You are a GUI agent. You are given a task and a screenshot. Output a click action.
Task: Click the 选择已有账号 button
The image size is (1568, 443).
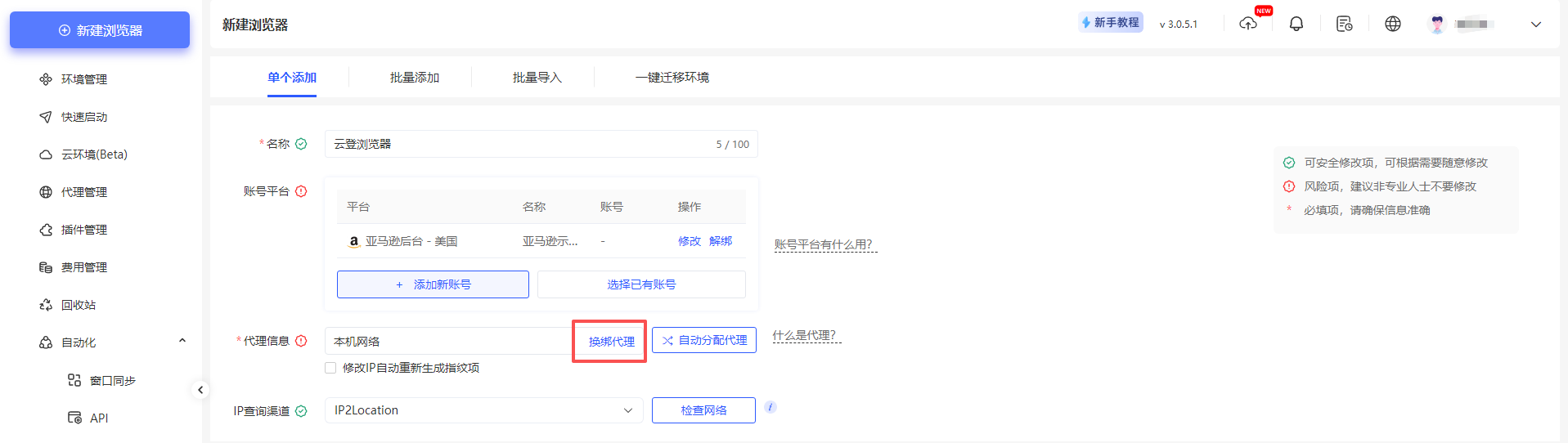[x=641, y=284]
